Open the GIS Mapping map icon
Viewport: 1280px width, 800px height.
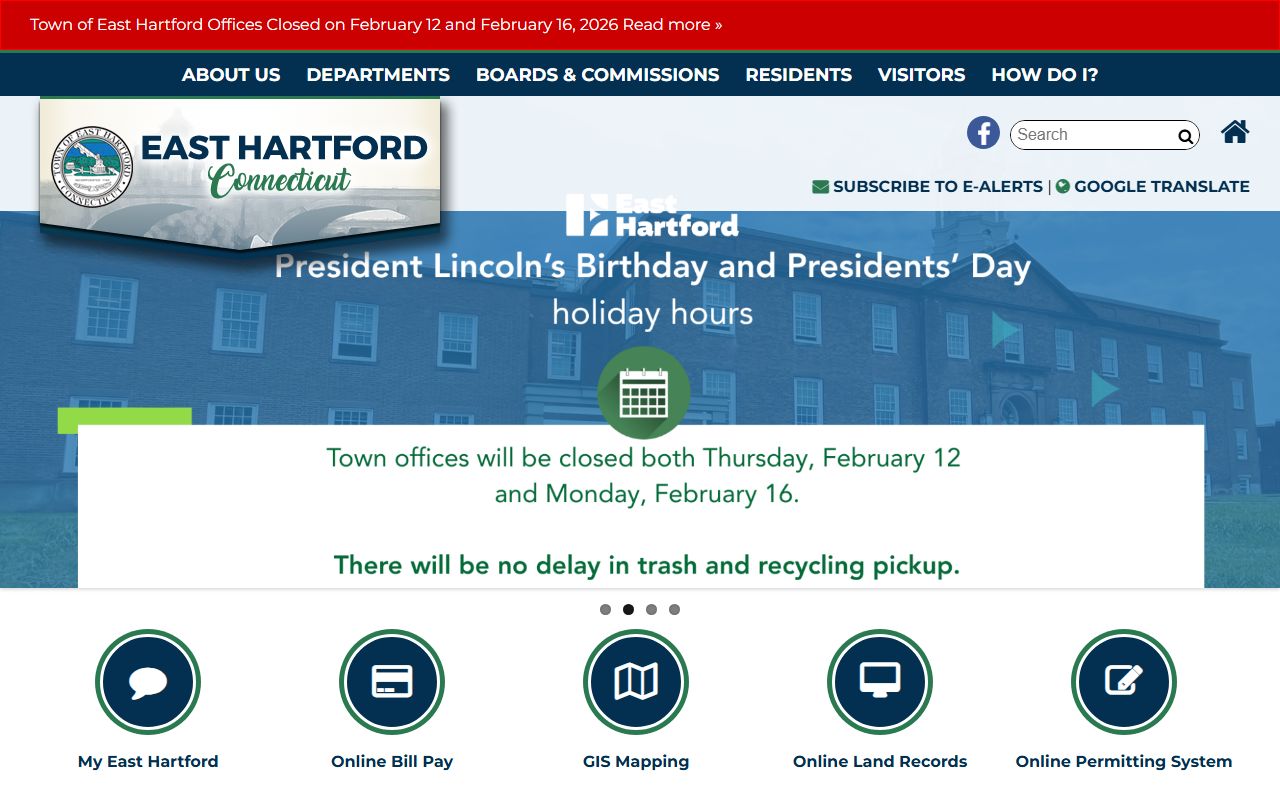(636, 682)
